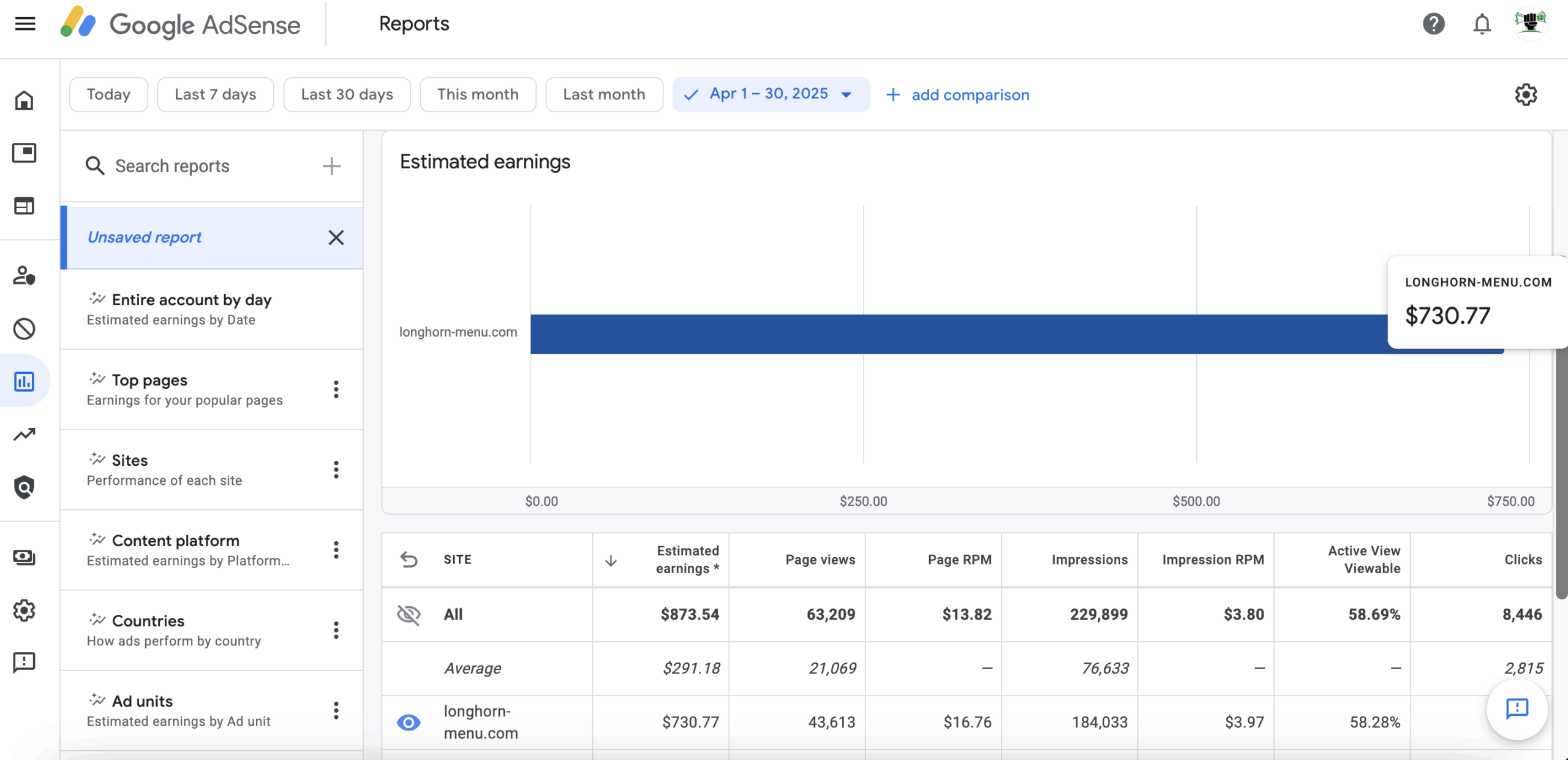Go to Home in the sidebar

(x=24, y=100)
